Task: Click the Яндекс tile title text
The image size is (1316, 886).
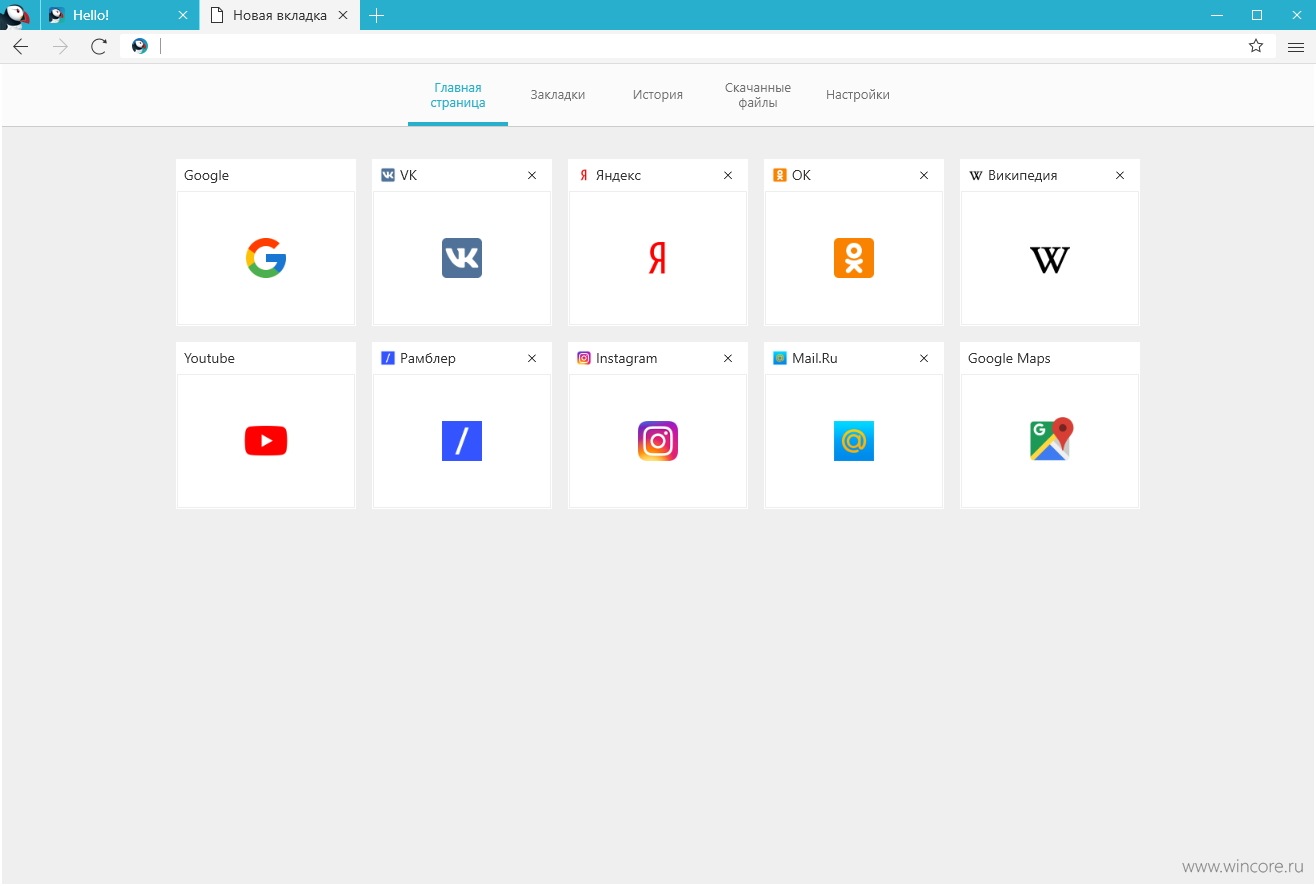Action: 619,175
